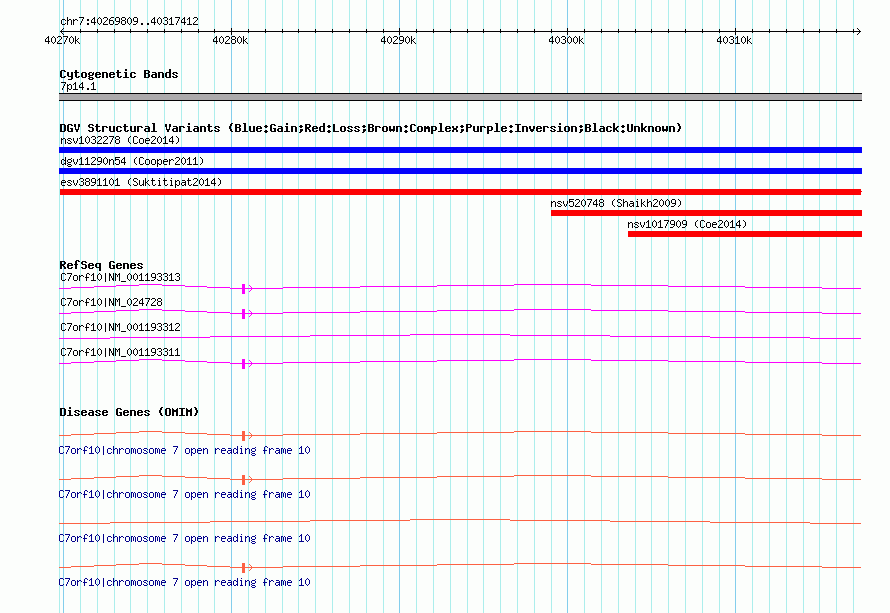This screenshot has width=890, height=613.
Task: Click the exon marker on first OMIM gene line
Action: pos(244,436)
